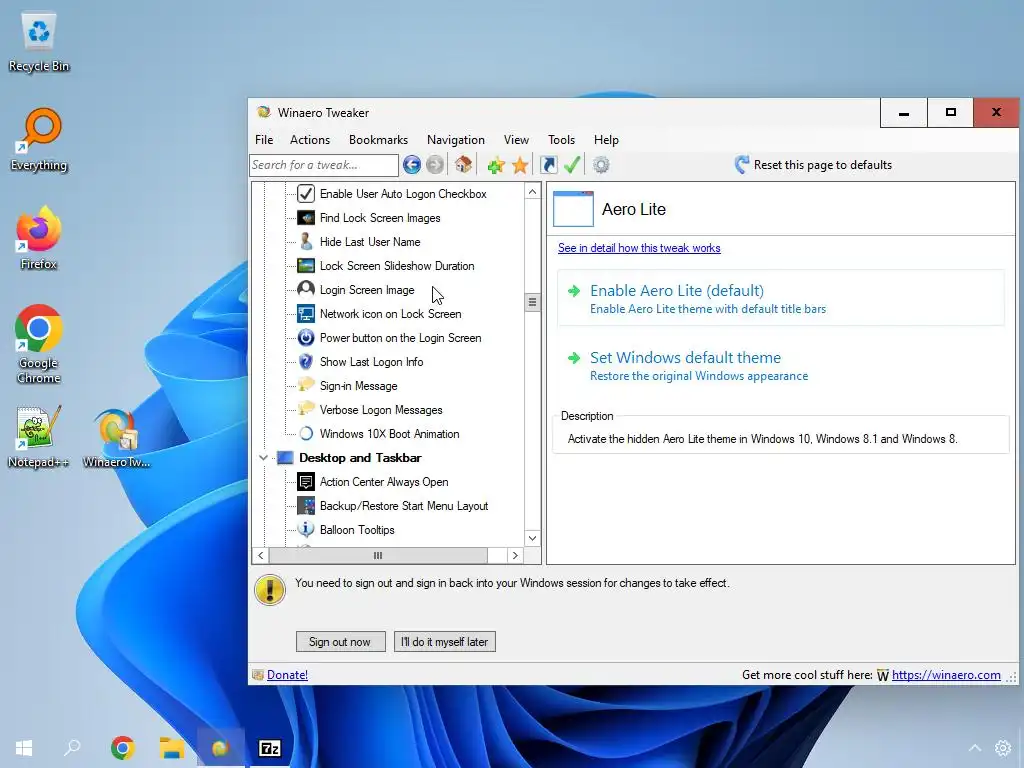Click tree vertical scrollbar thumb
Screen dimensions: 1024x768
click(532, 302)
